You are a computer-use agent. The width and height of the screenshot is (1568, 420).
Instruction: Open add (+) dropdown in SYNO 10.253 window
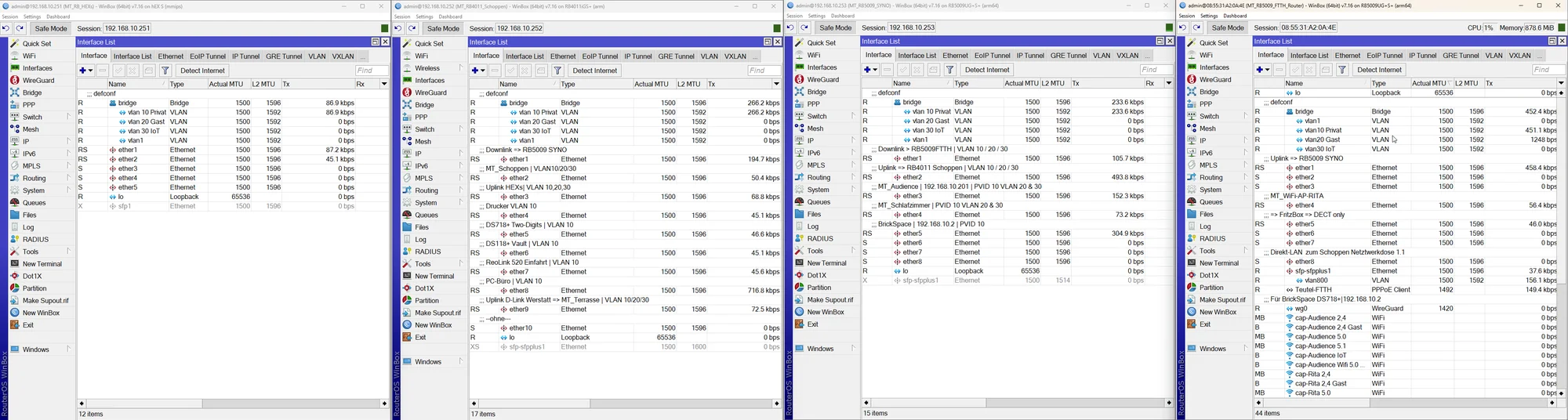click(870, 70)
